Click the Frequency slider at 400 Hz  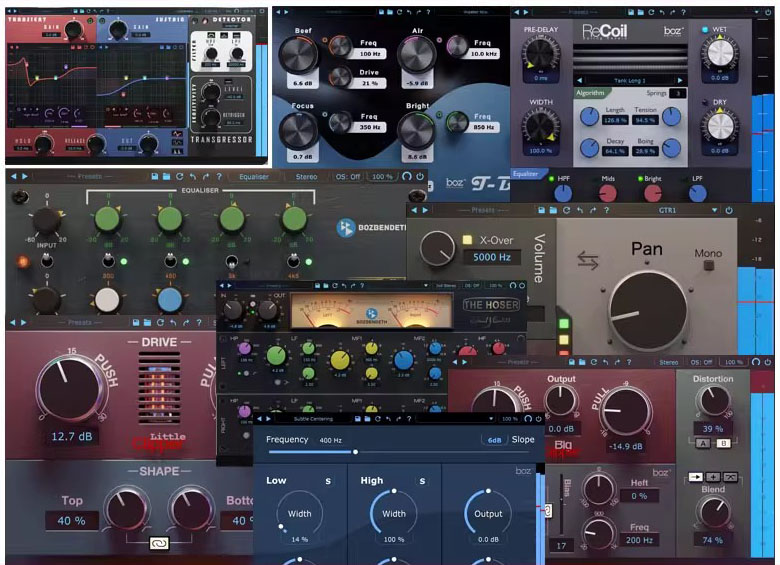(355, 452)
